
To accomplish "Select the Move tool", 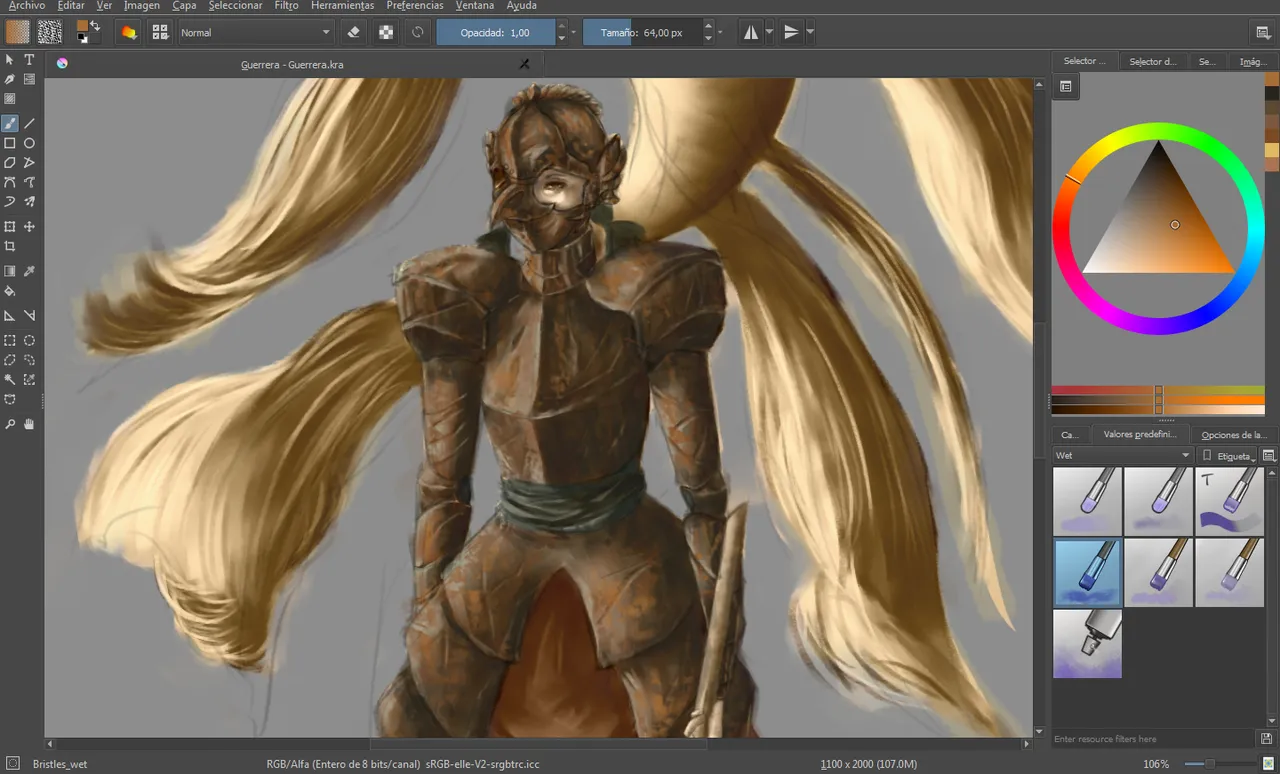I will click(29, 227).
